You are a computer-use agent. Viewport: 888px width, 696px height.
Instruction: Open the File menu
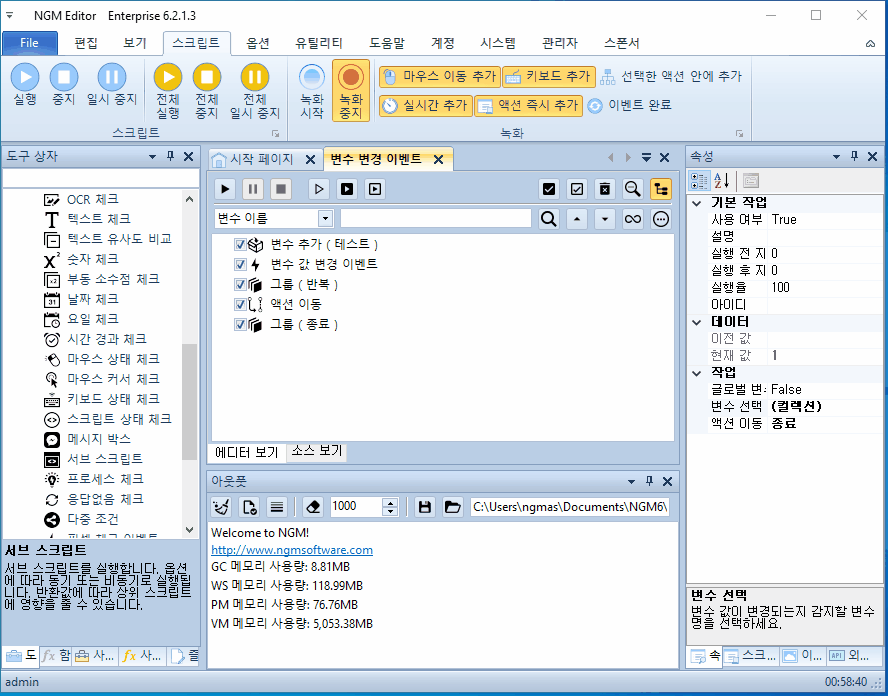[x=29, y=43]
